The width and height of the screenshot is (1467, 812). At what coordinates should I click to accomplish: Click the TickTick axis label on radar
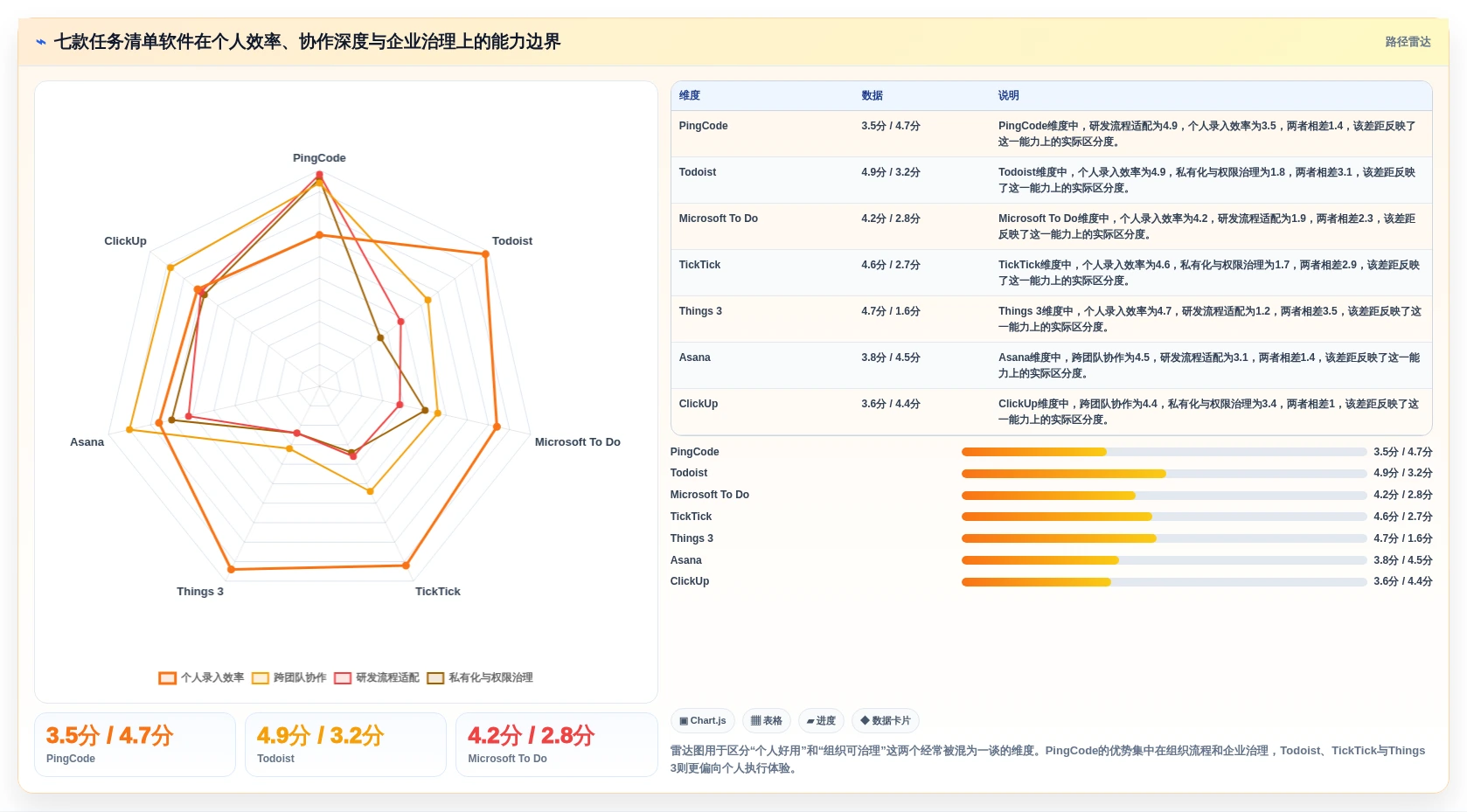438,592
